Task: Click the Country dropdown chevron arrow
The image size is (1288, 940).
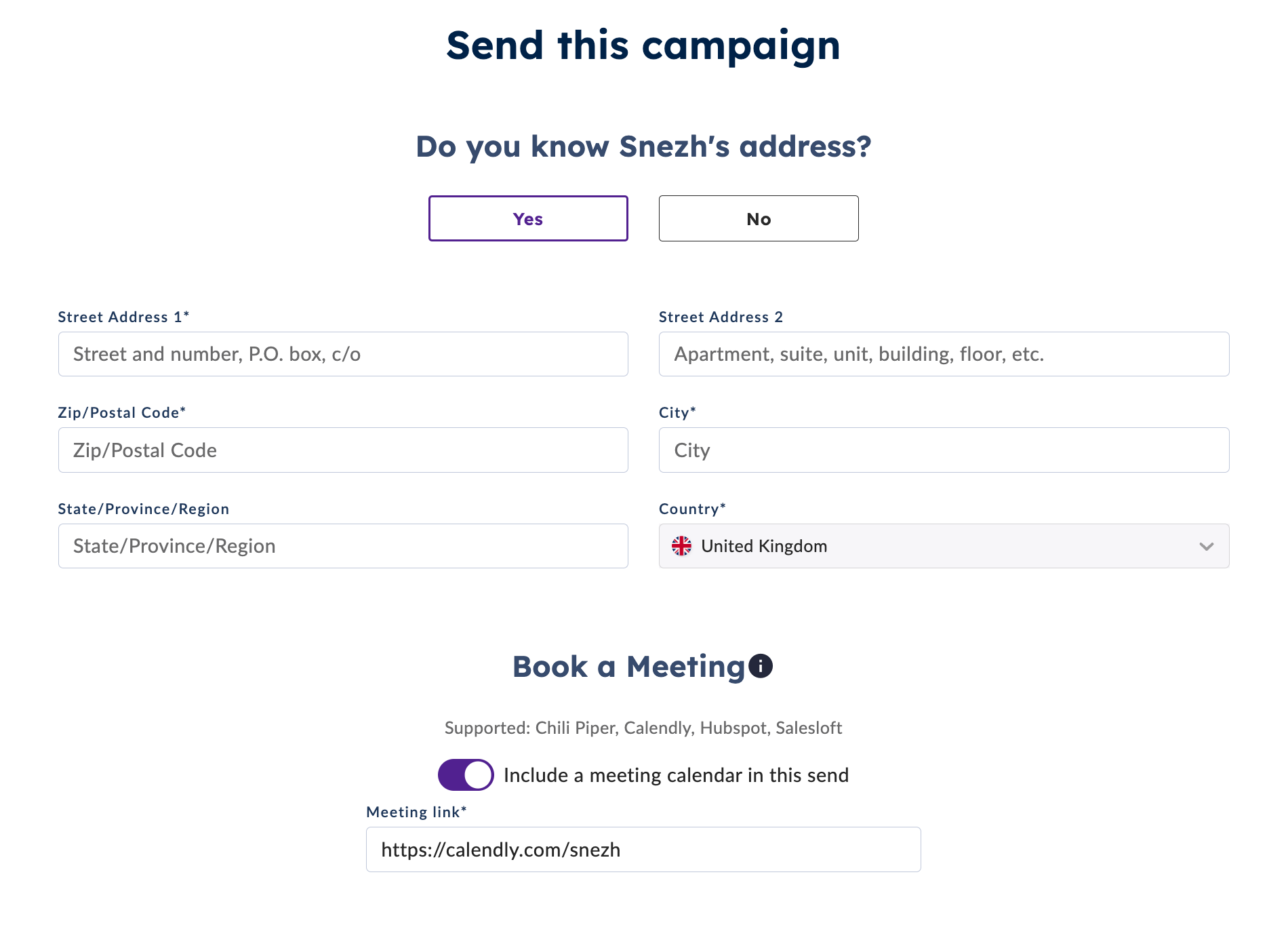Action: [x=1206, y=546]
